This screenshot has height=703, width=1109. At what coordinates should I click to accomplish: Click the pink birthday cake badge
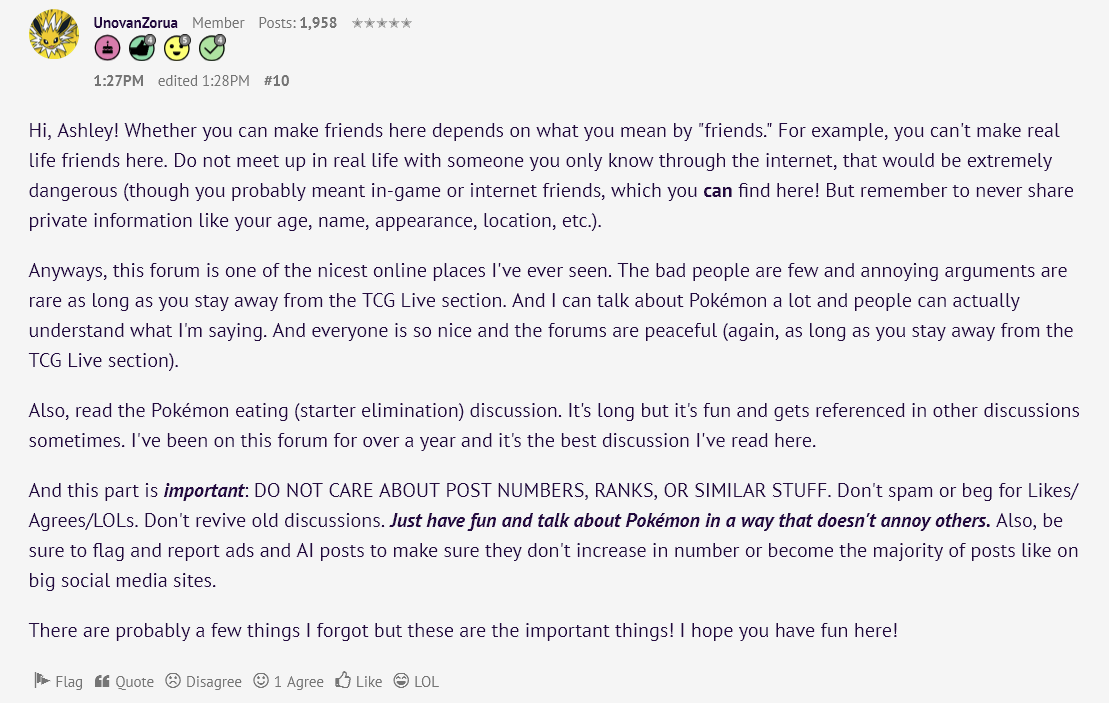pos(108,48)
